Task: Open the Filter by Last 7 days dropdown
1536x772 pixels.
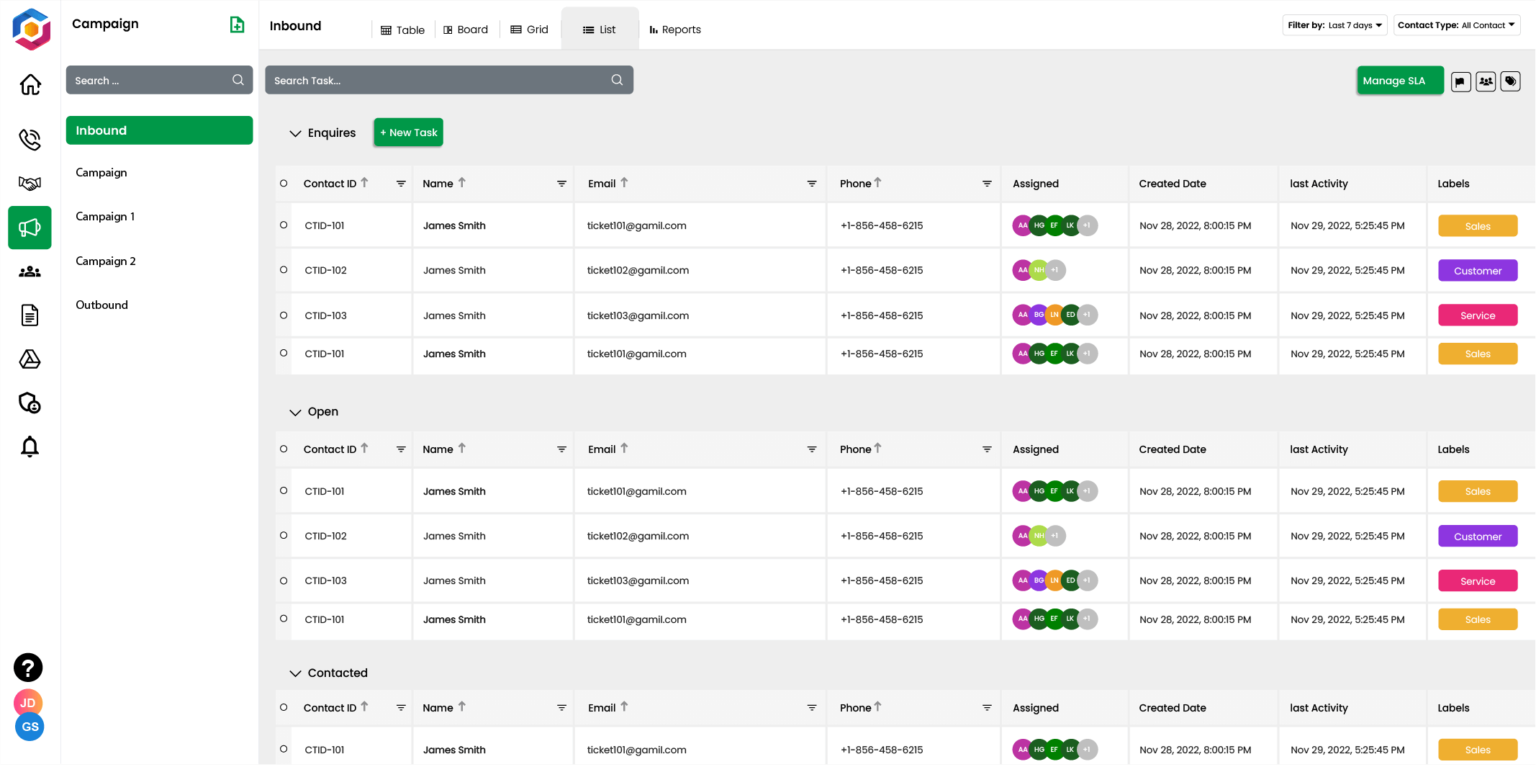Action: click(1334, 24)
